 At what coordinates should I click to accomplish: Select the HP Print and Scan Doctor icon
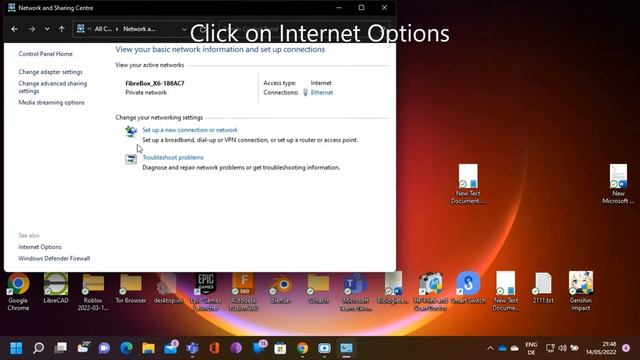pyautogui.click(x=431, y=291)
